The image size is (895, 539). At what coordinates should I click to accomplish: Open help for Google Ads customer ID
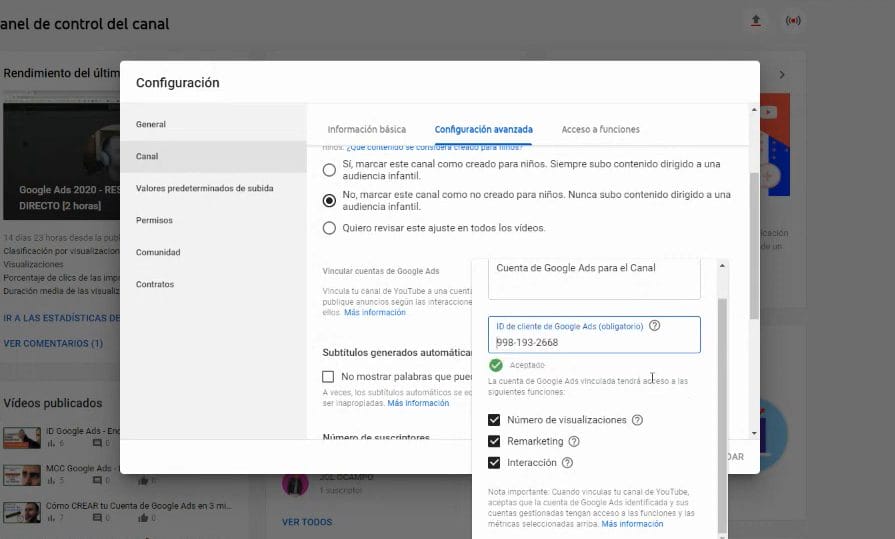pos(655,325)
